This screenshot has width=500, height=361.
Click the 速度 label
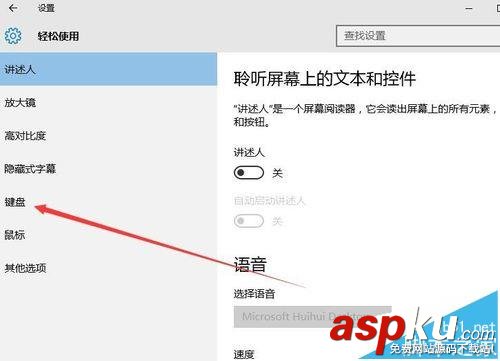[x=244, y=354]
